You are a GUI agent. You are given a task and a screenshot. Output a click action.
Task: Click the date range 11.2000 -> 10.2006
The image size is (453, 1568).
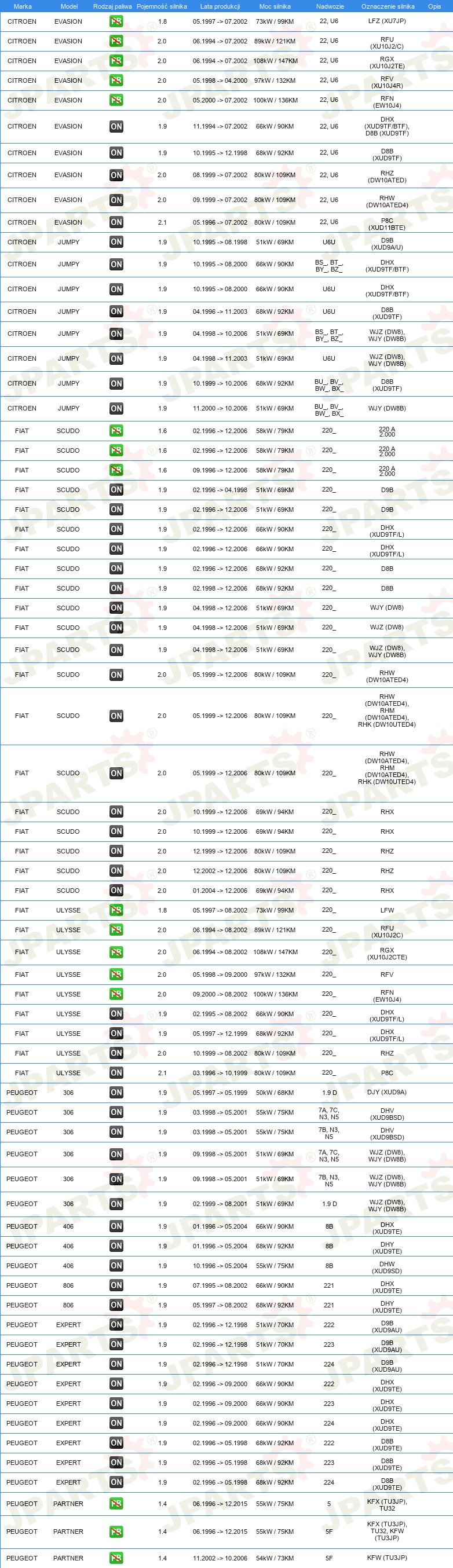coord(220,408)
